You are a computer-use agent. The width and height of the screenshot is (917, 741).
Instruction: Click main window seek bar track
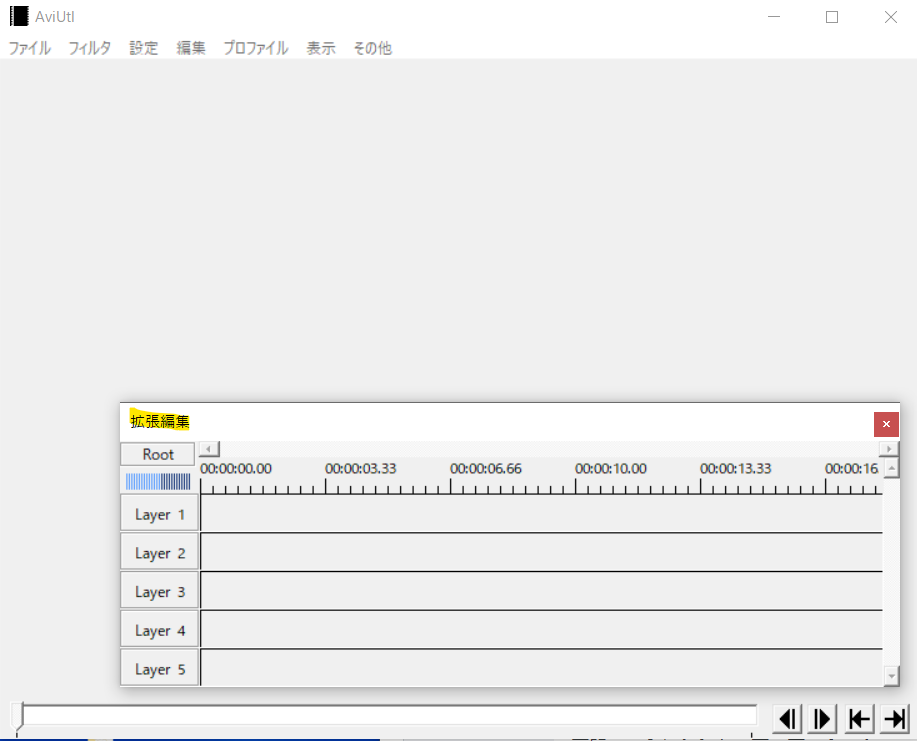pos(389,715)
